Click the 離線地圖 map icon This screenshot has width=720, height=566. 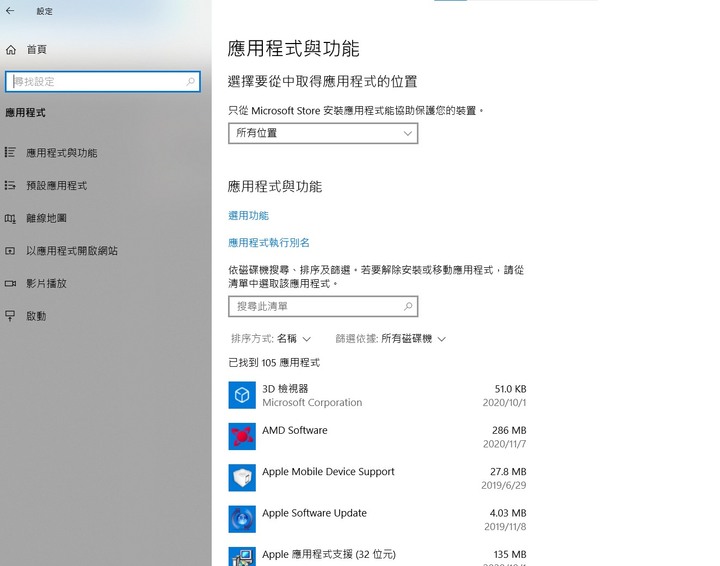(x=10, y=219)
